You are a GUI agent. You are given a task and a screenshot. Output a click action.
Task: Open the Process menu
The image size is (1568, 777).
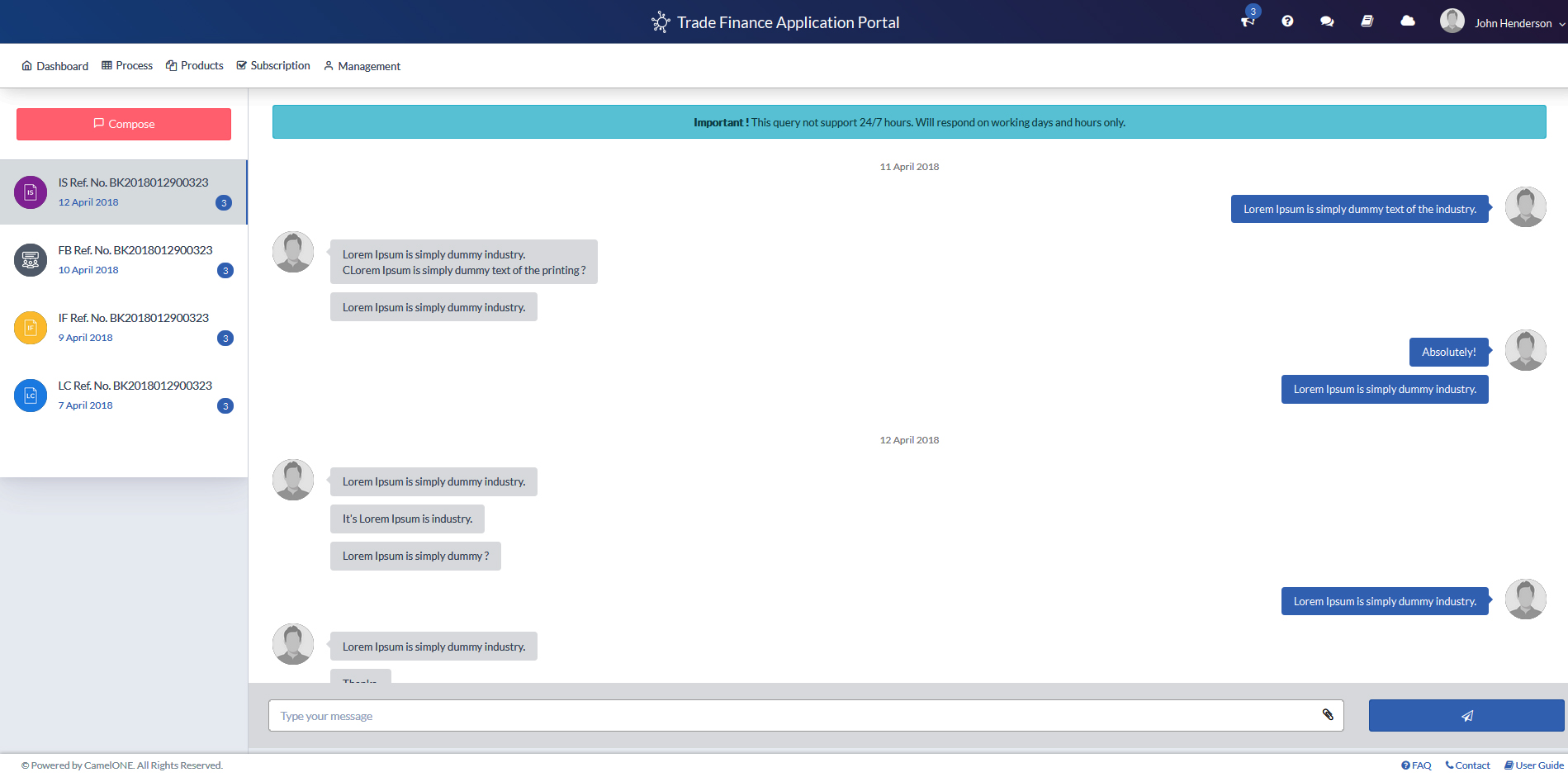click(x=127, y=66)
